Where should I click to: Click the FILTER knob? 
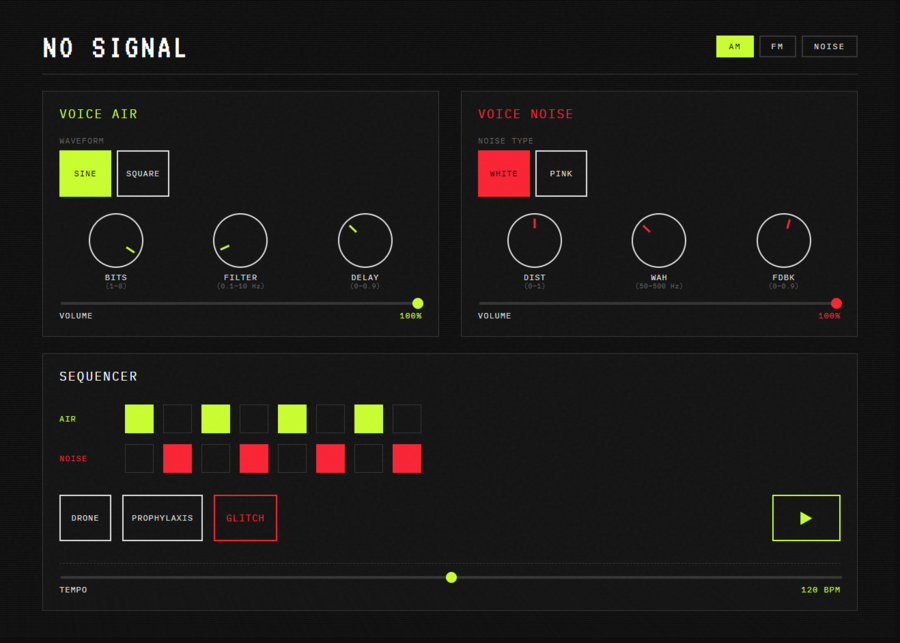(240, 241)
